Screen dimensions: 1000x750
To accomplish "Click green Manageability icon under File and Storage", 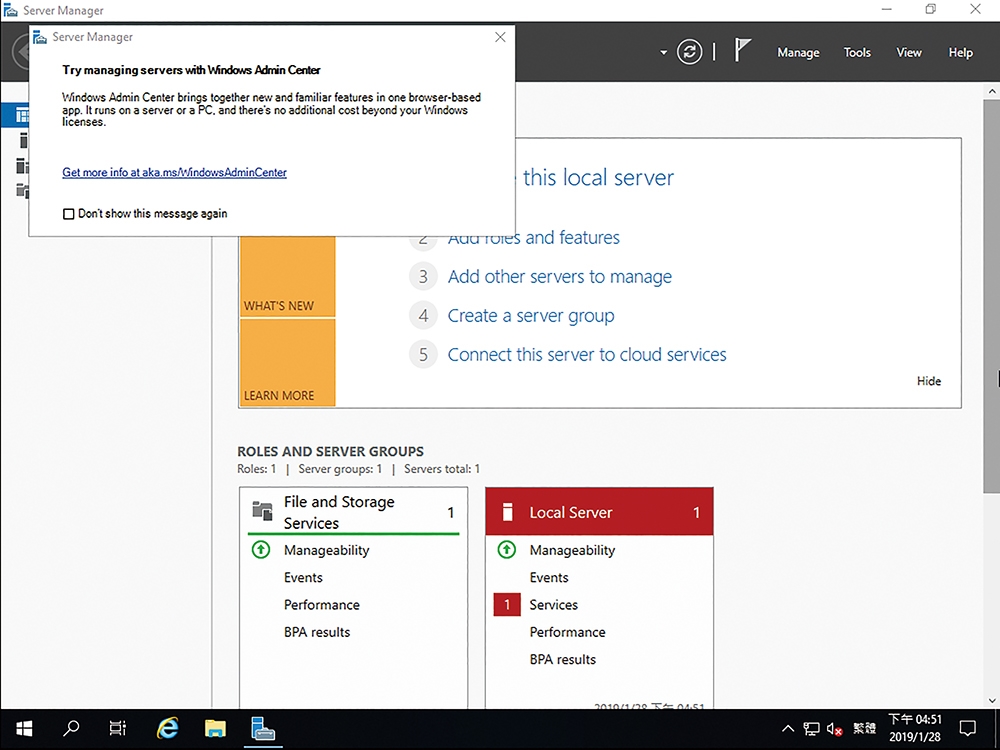I will point(261,549).
